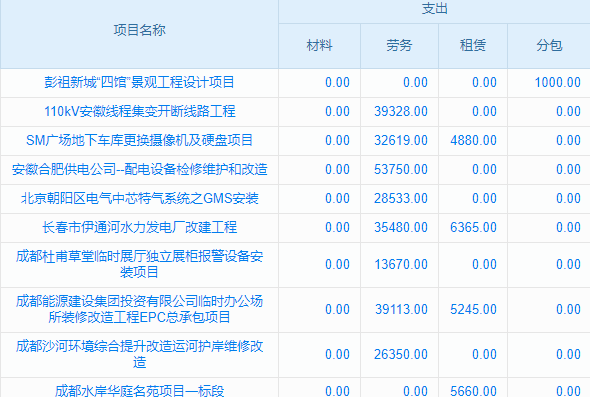
Task: Open project 北京朝阳区电气中芯特气系统之GMS安装
Action: pos(140,198)
